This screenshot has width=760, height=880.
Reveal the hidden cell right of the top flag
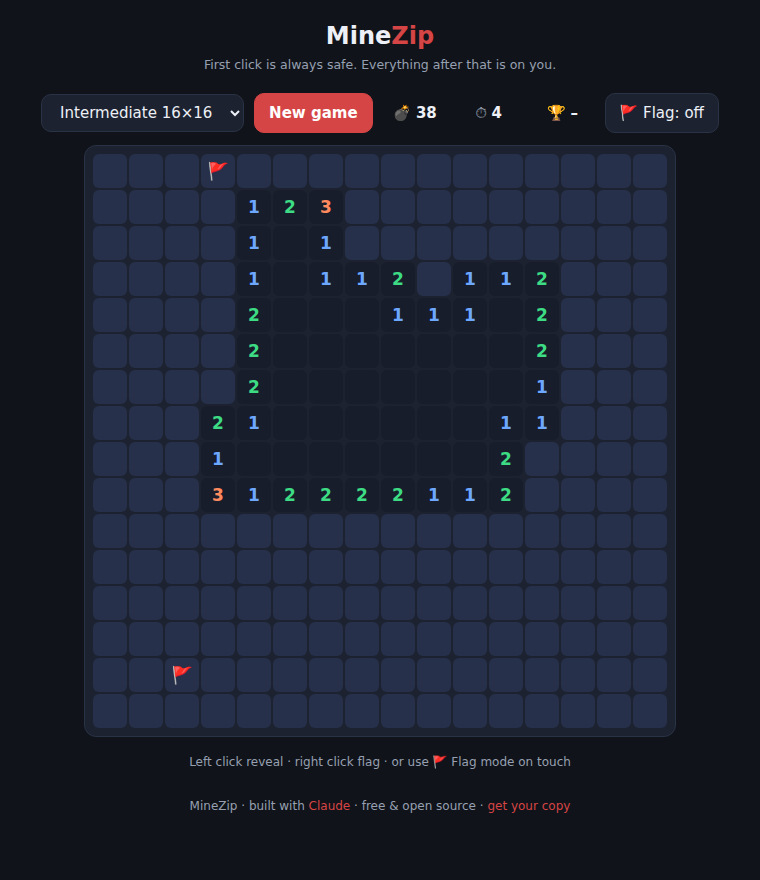pyautogui.click(x=254, y=171)
